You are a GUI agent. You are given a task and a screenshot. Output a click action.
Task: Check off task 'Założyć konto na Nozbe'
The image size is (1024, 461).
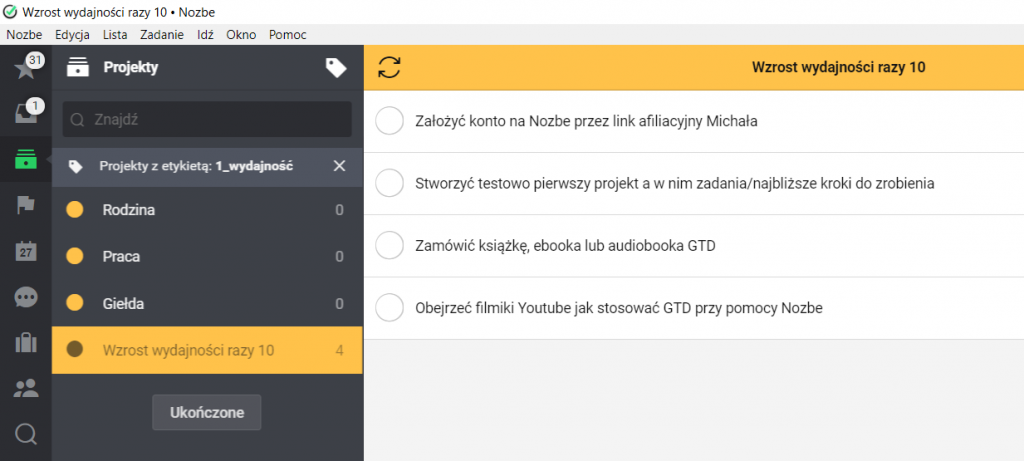tap(388, 122)
